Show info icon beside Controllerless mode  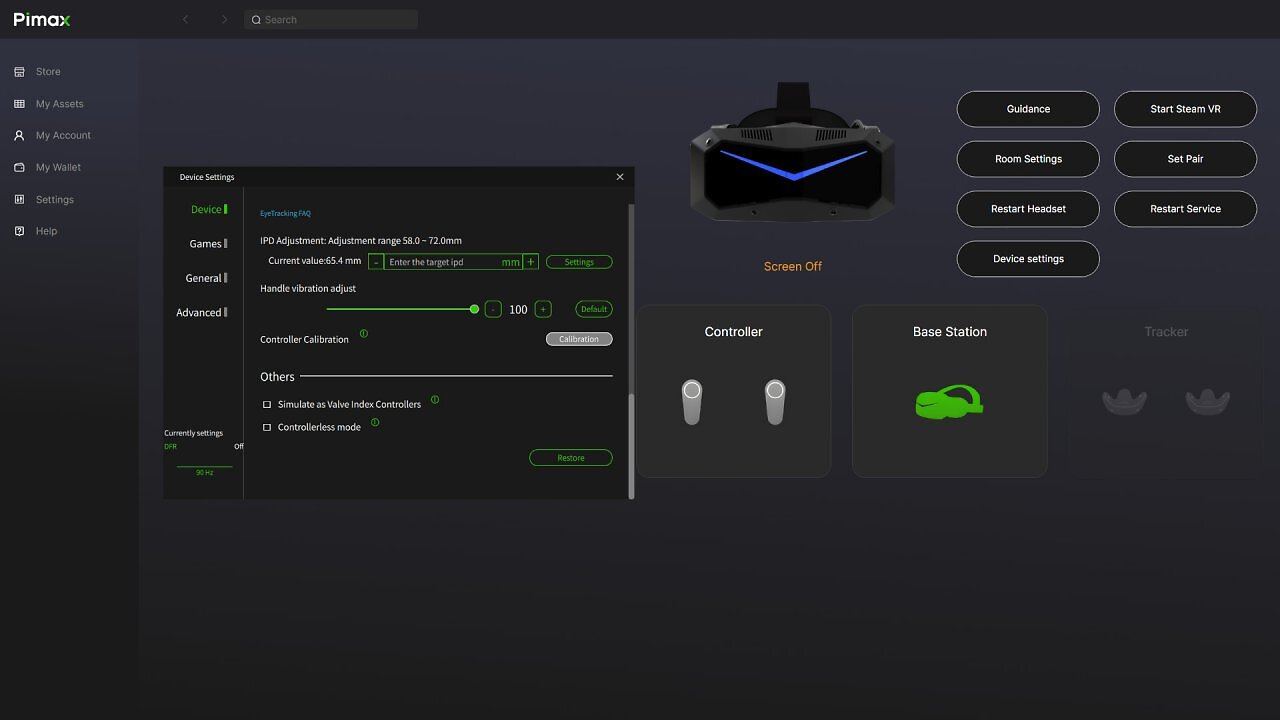375,423
